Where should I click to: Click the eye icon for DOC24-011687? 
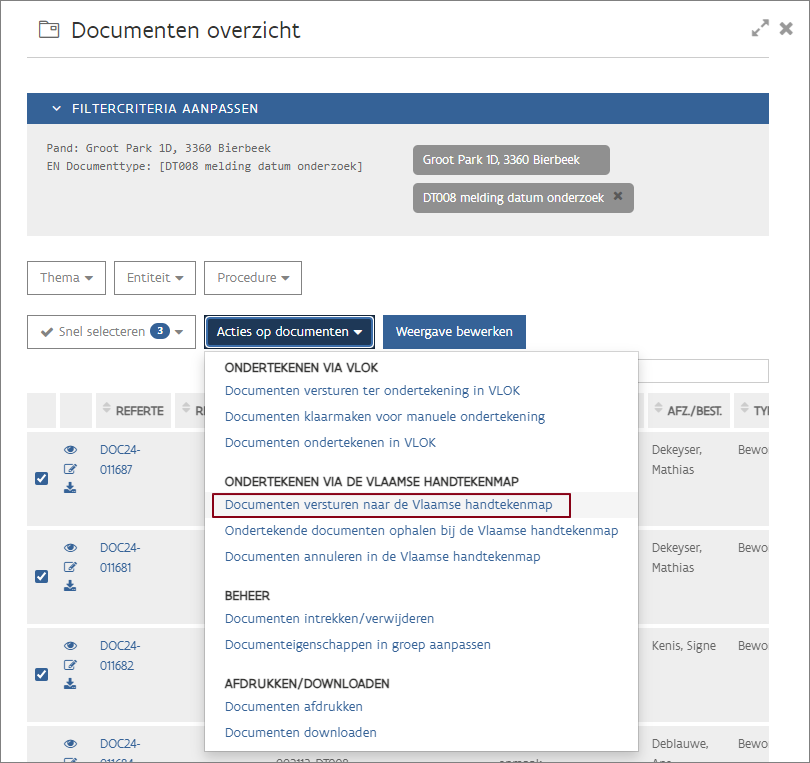tap(70, 450)
